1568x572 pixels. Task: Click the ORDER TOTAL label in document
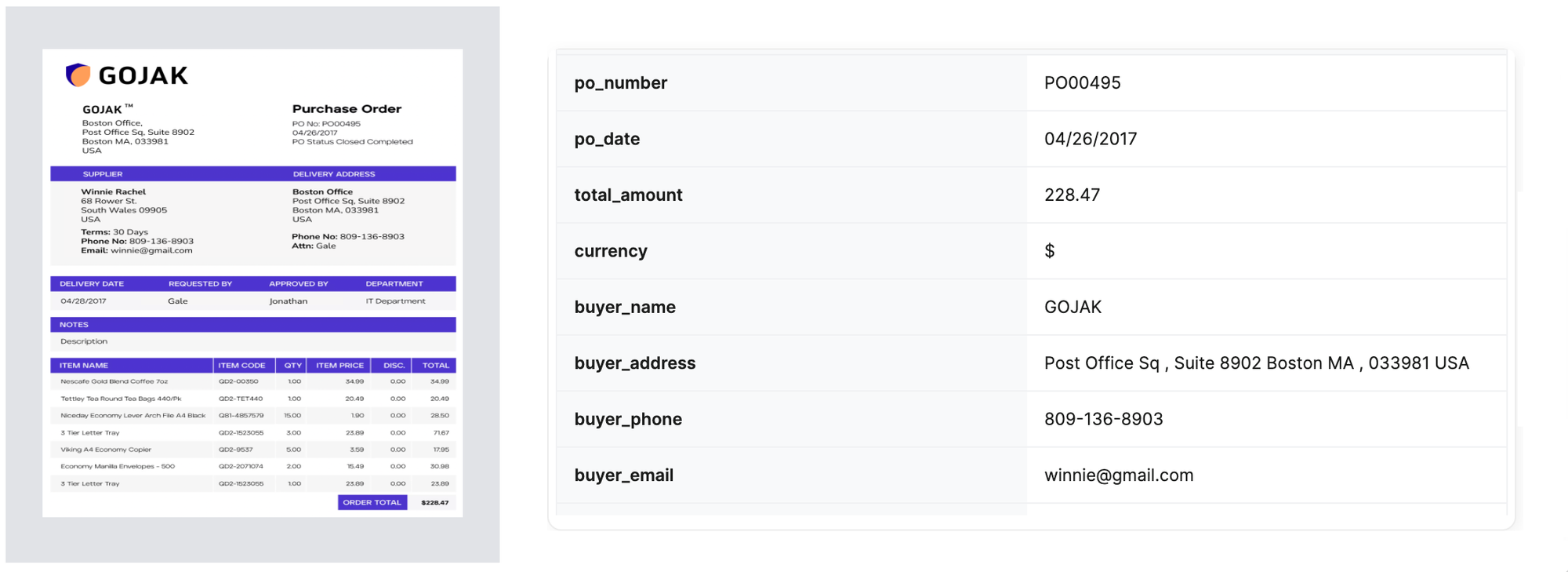coord(372,502)
